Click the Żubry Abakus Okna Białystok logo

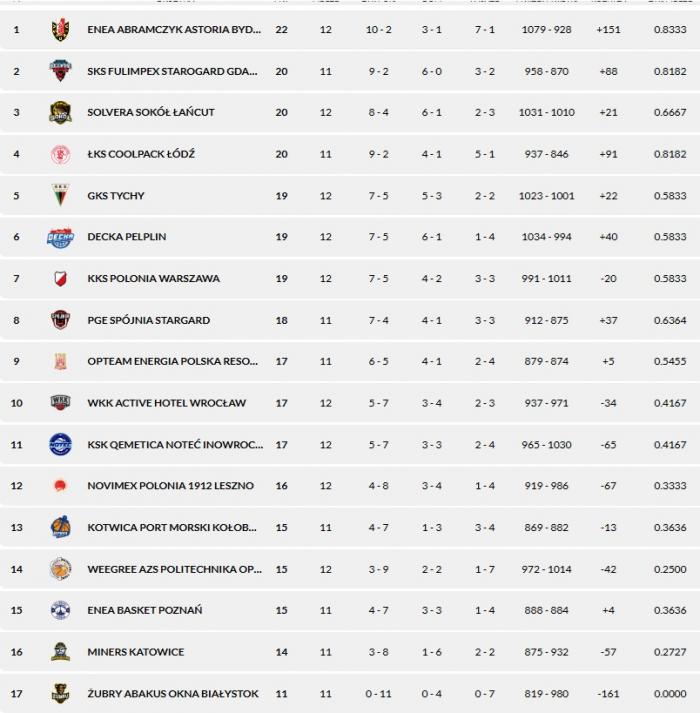pos(60,693)
